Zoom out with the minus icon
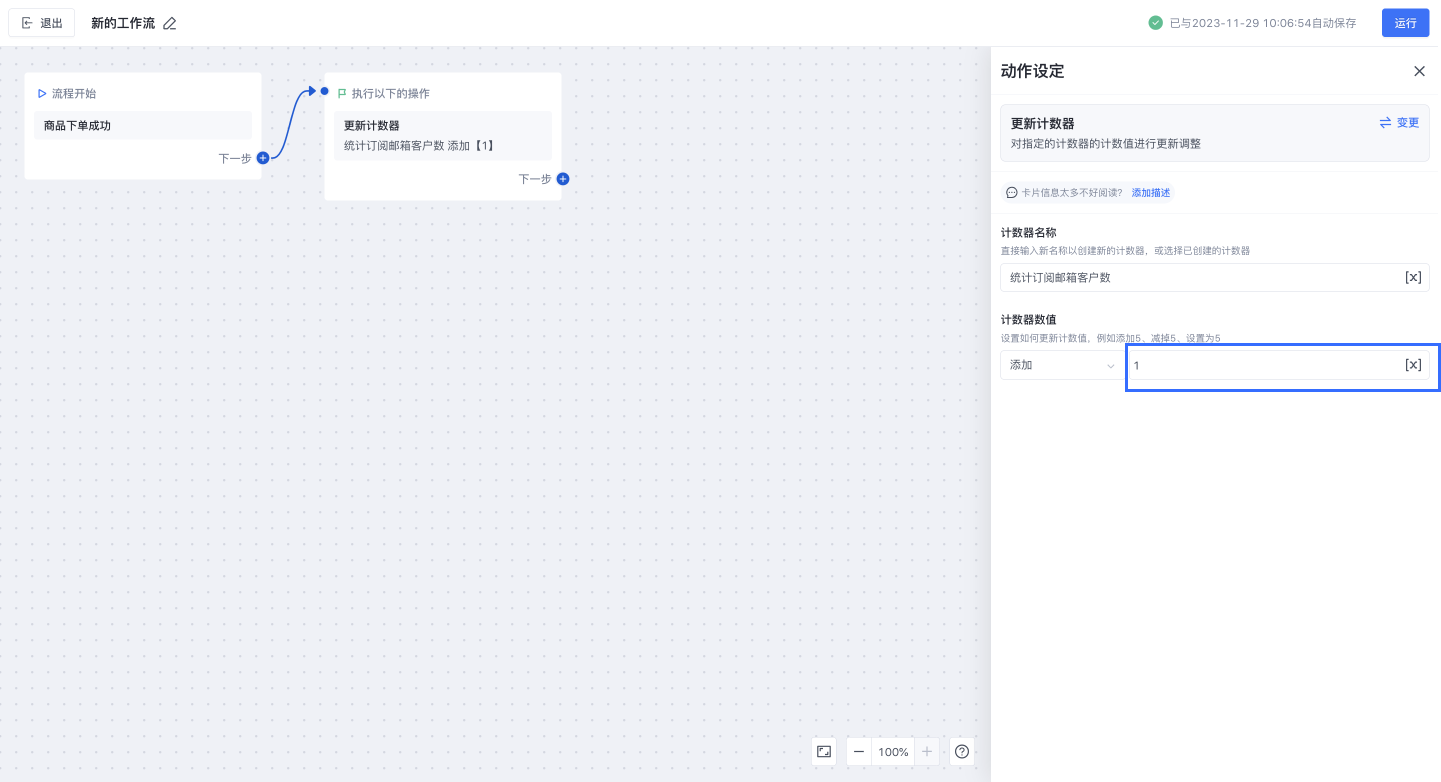Viewport: 1441px width, 782px height. (x=859, y=751)
